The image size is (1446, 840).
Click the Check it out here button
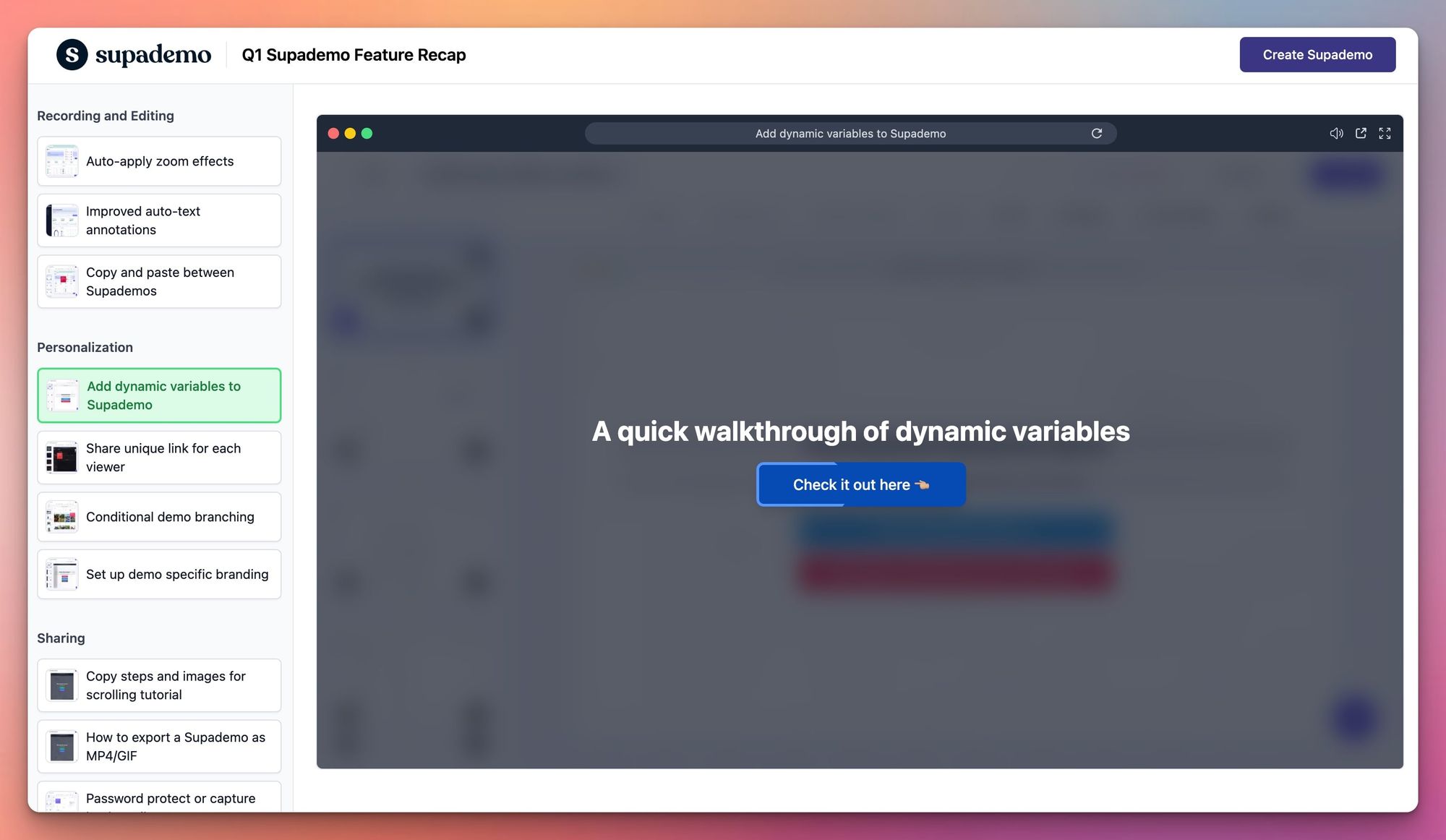pos(861,484)
